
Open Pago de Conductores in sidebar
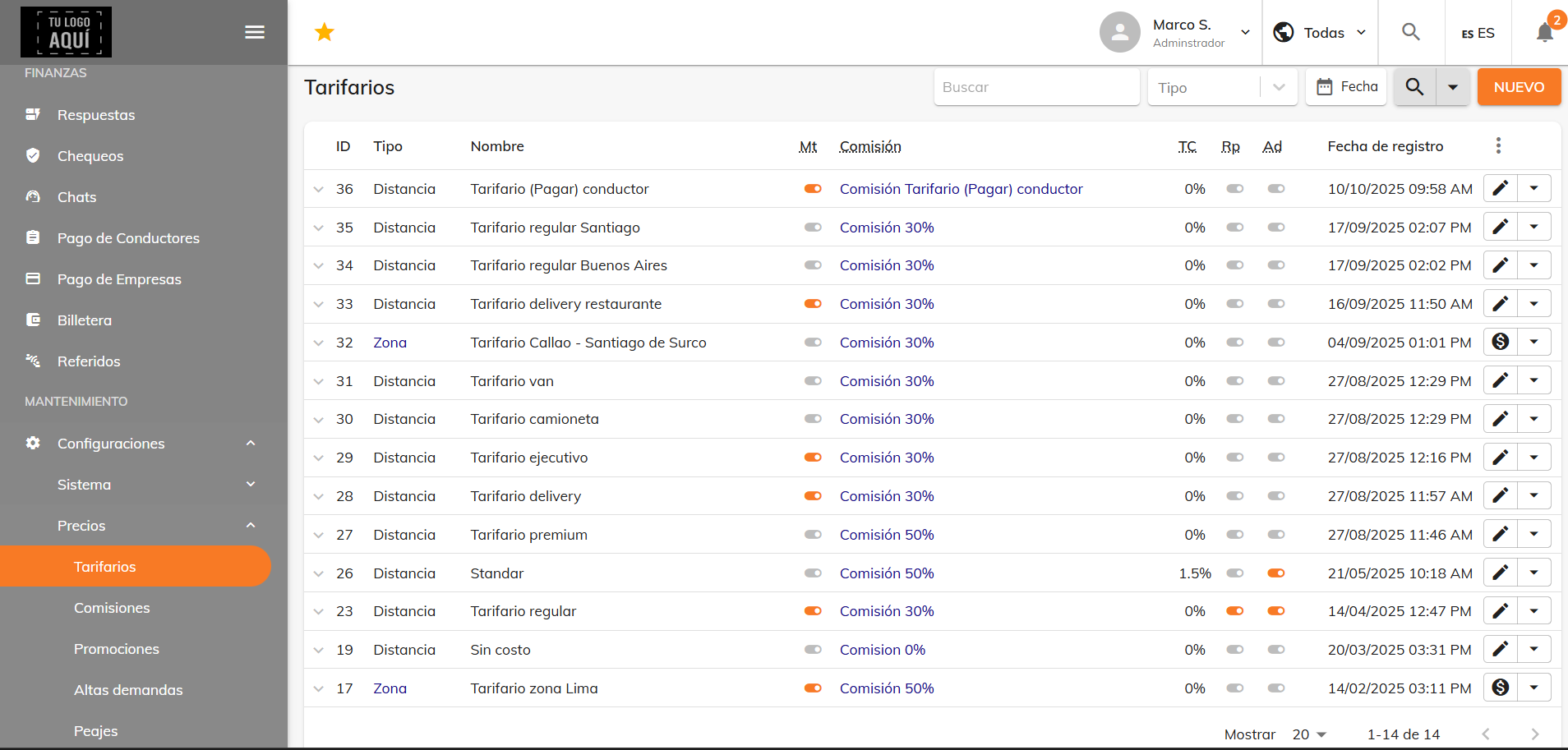[128, 238]
